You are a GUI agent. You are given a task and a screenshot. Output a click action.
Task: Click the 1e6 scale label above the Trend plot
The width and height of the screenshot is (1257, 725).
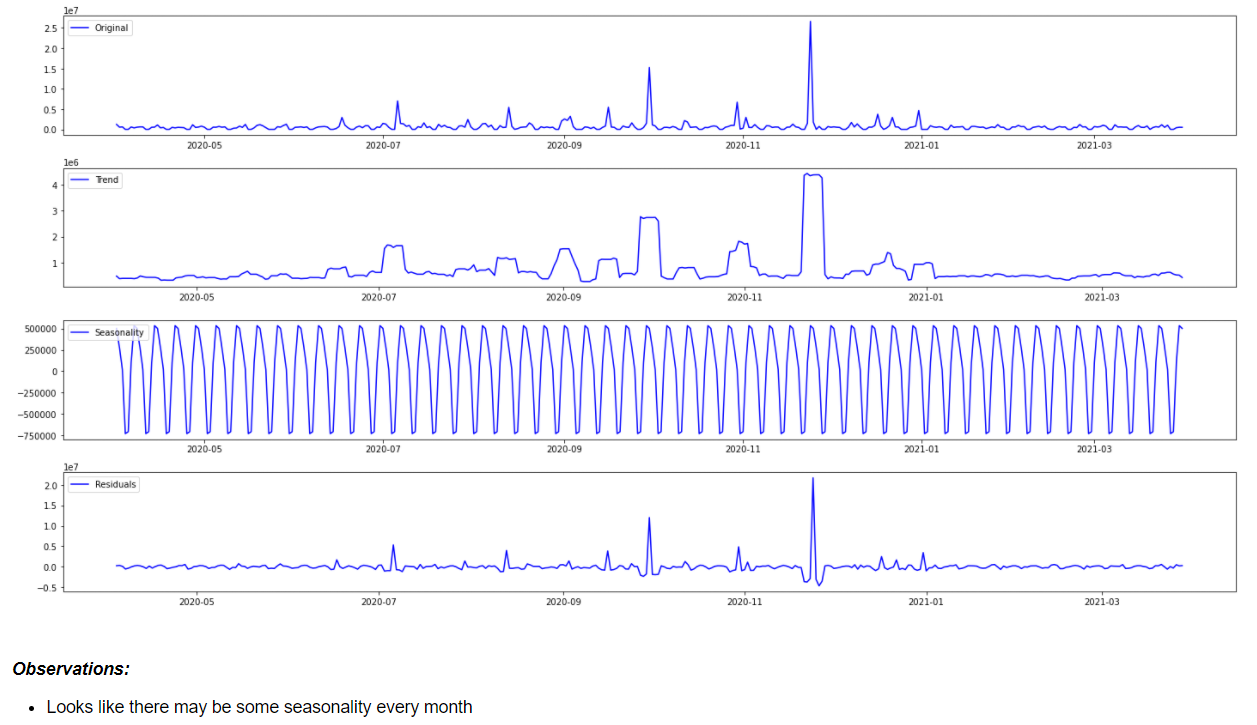(72, 161)
